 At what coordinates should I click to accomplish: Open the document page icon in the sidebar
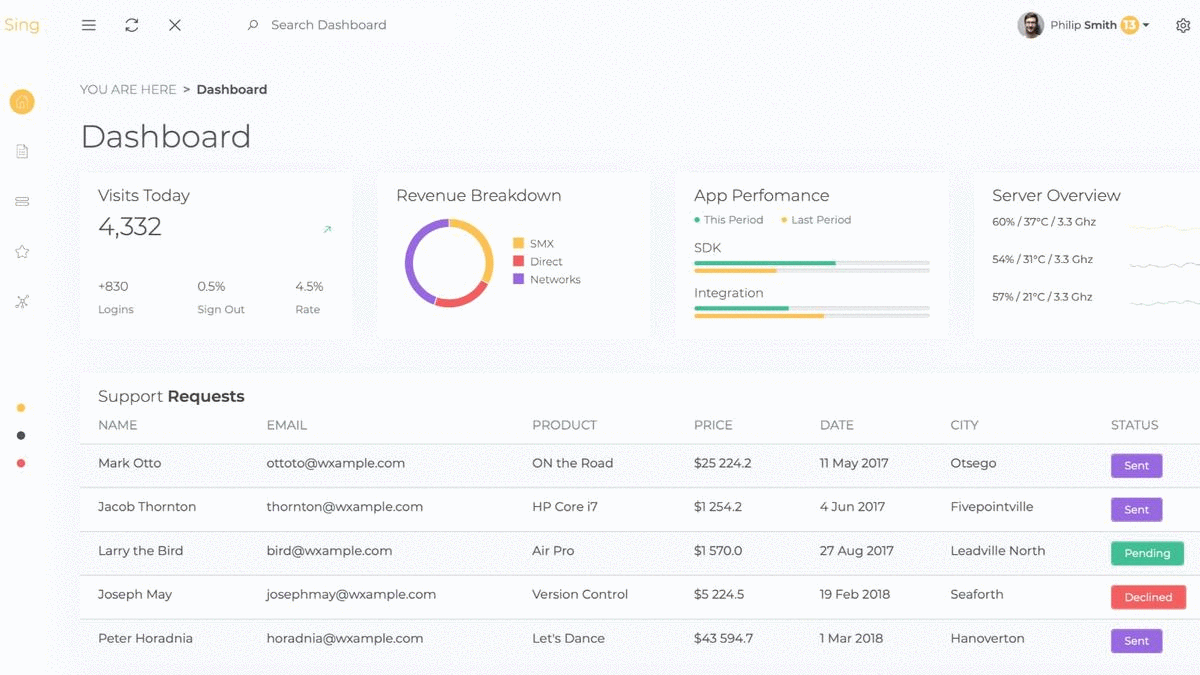pos(21,151)
